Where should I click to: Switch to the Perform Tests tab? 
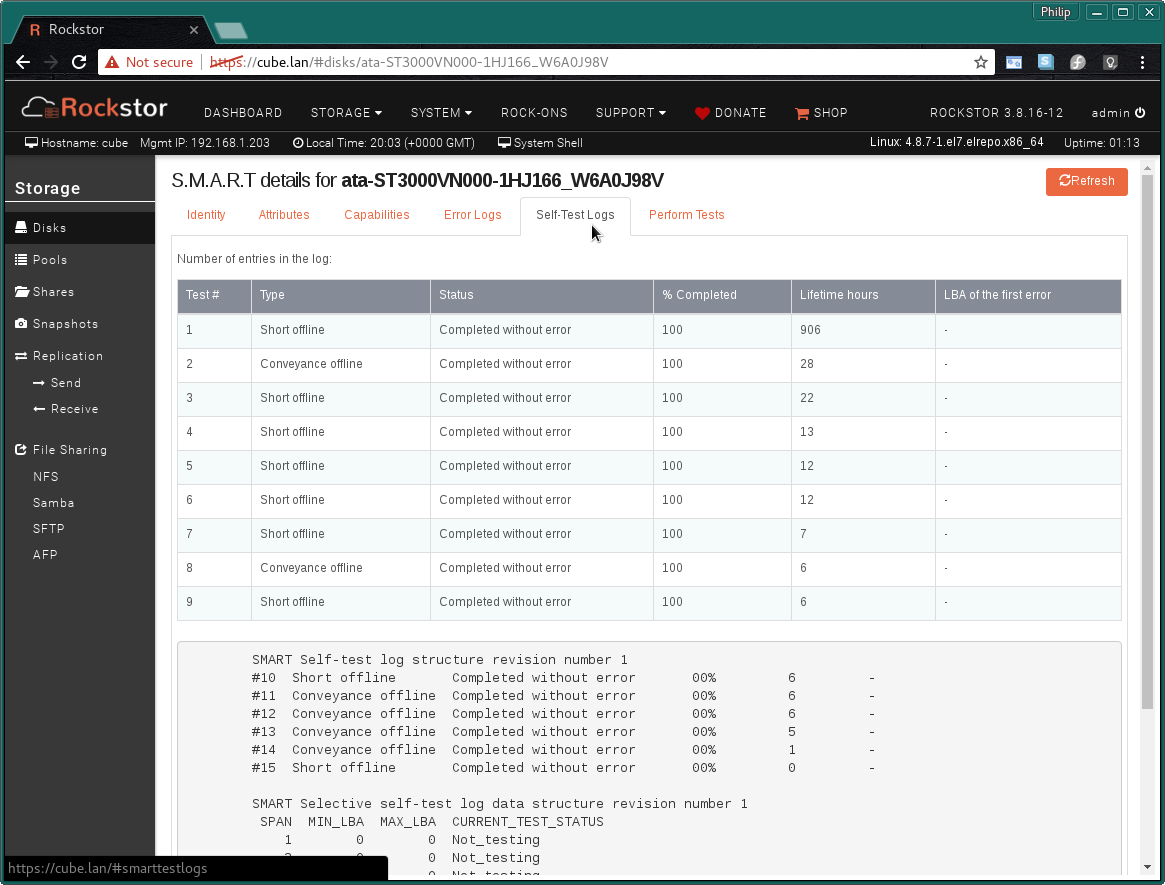click(x=687, y=215)
